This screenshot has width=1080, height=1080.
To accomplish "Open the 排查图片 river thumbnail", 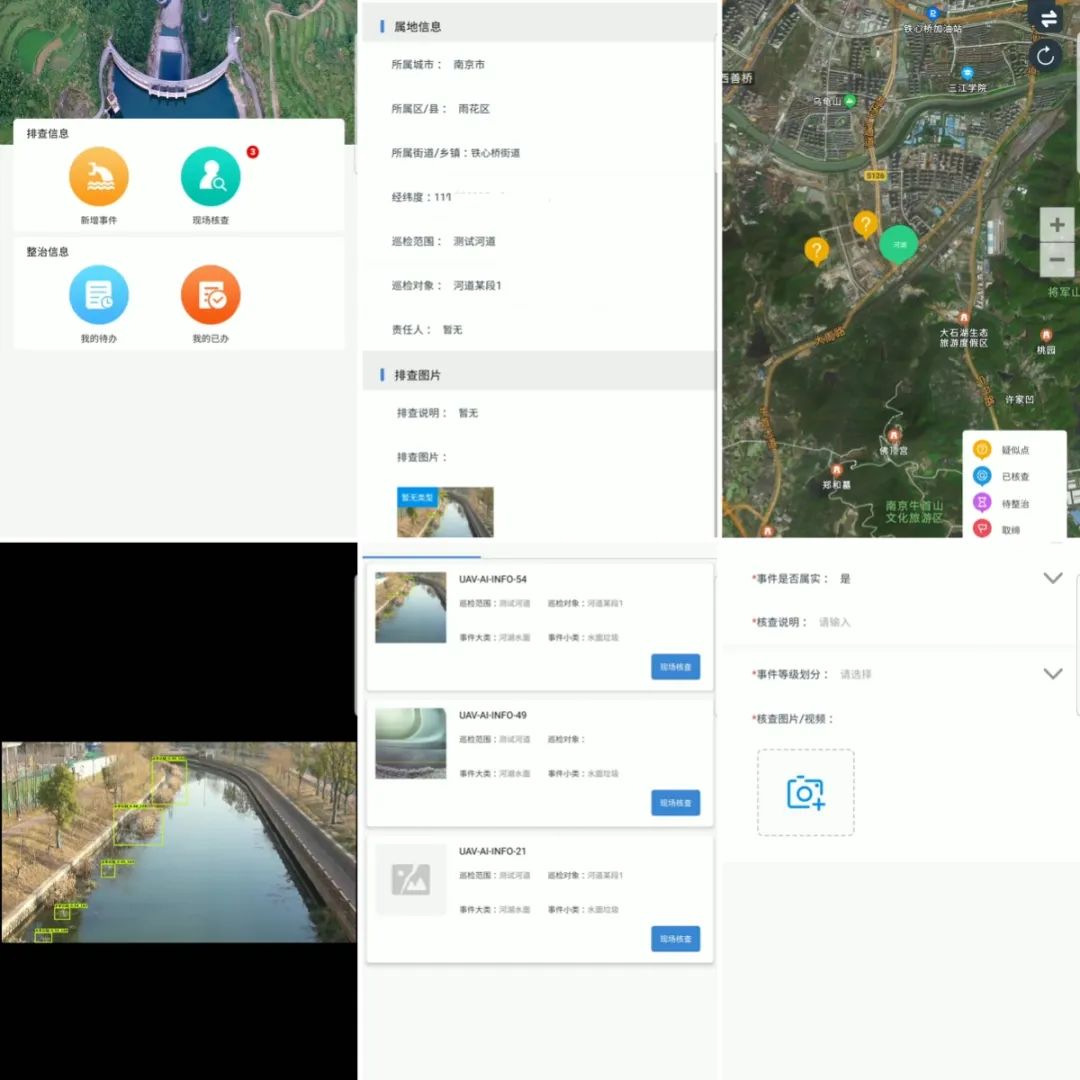I will pyautogui.click(x=445, y=512).
